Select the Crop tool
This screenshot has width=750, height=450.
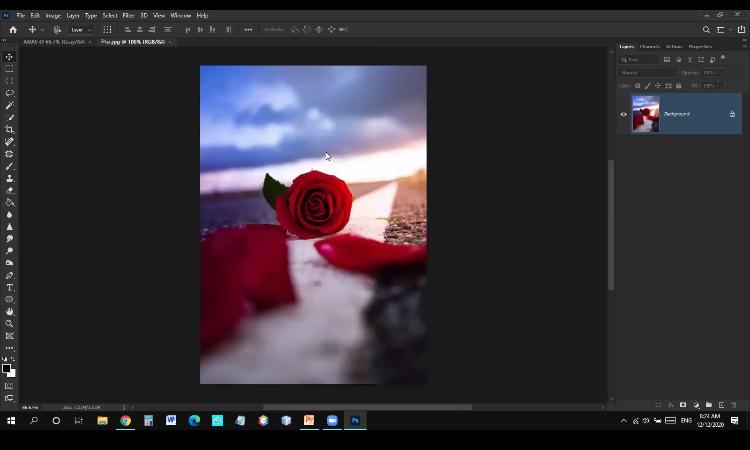coord(10,130)
